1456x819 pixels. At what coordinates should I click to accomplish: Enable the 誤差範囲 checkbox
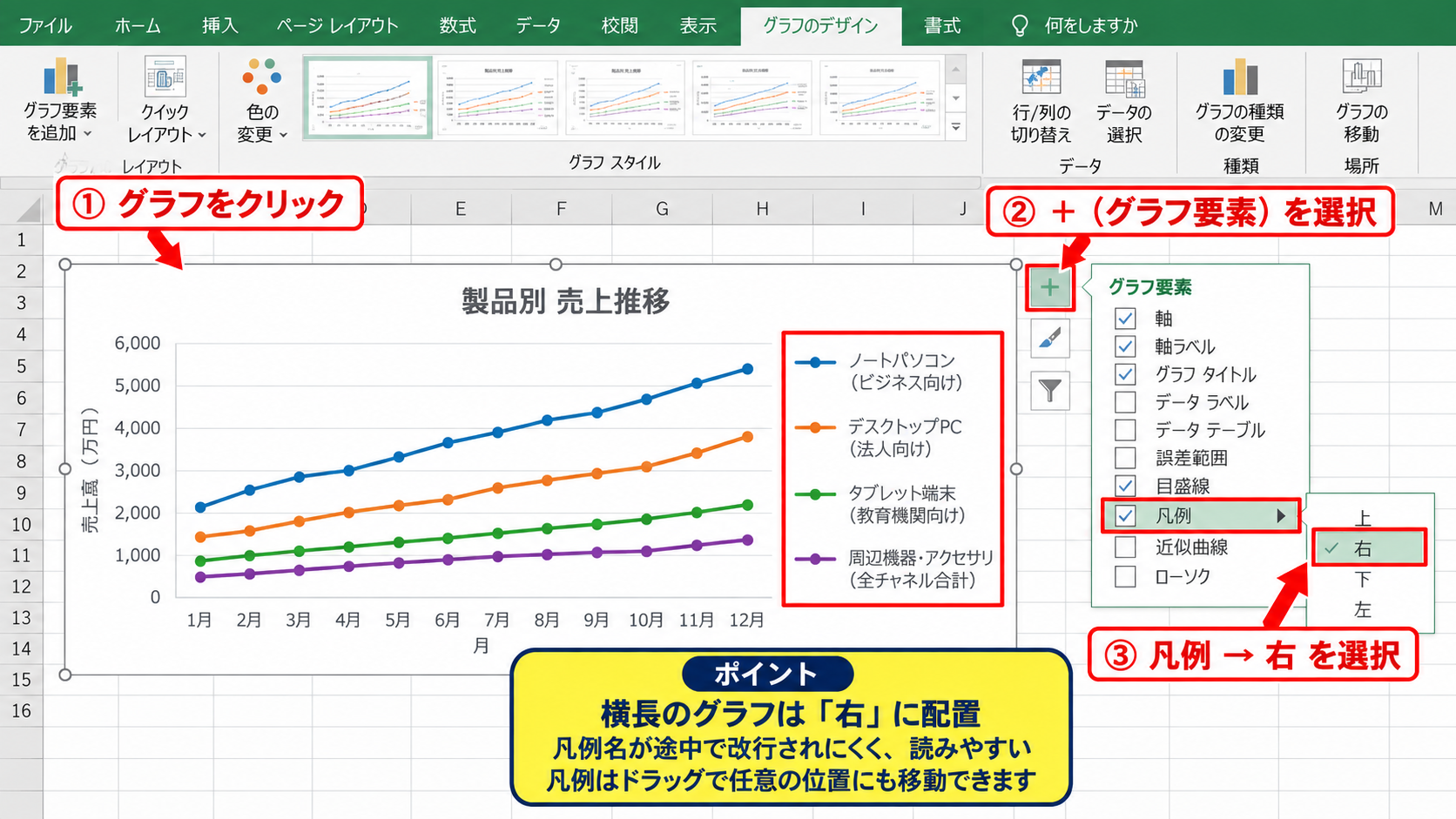pos(1125,458)
